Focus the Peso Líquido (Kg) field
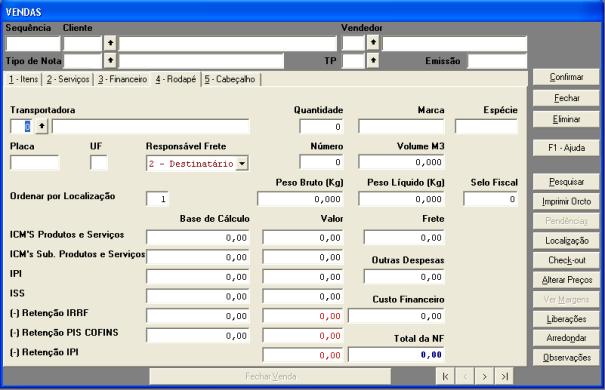 401,199
